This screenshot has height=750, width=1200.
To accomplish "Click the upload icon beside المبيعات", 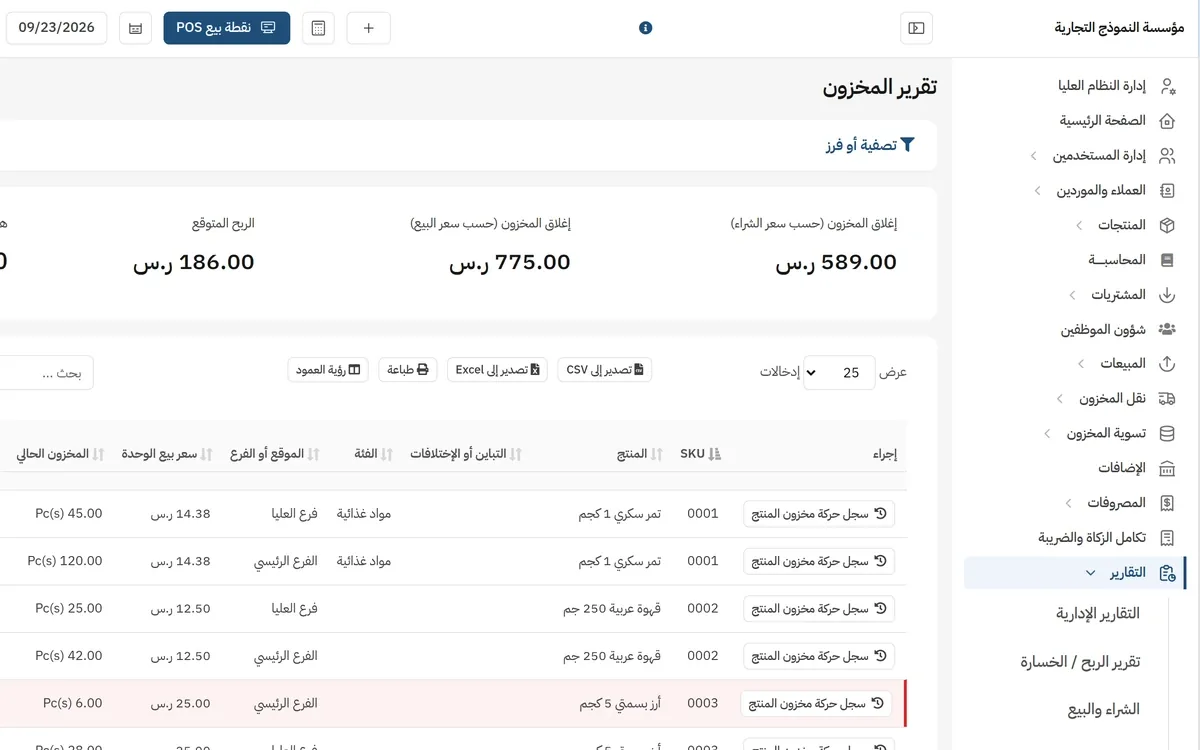I will pos(1166,364).
